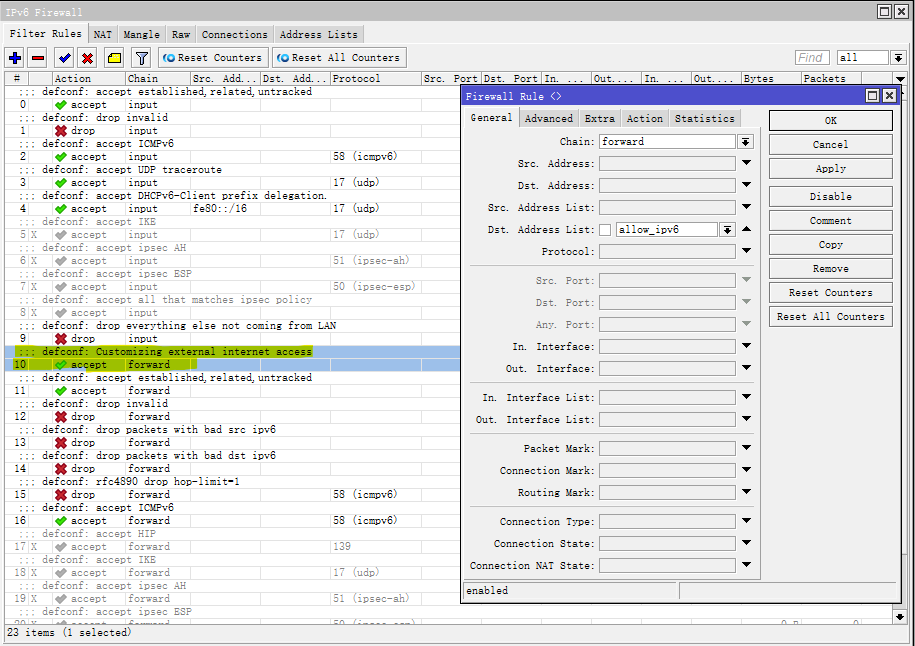Image resolution: width=915 pixels, height=646 pixels.
Task: Enable rule using blue checkmark icon
Action: point(64,58)
